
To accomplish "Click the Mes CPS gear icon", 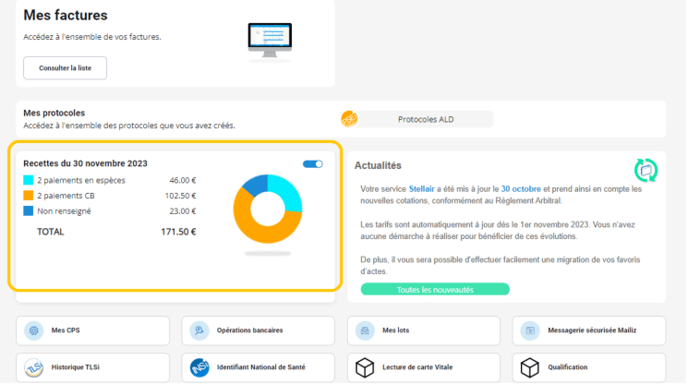I will [x=34, y=330].
